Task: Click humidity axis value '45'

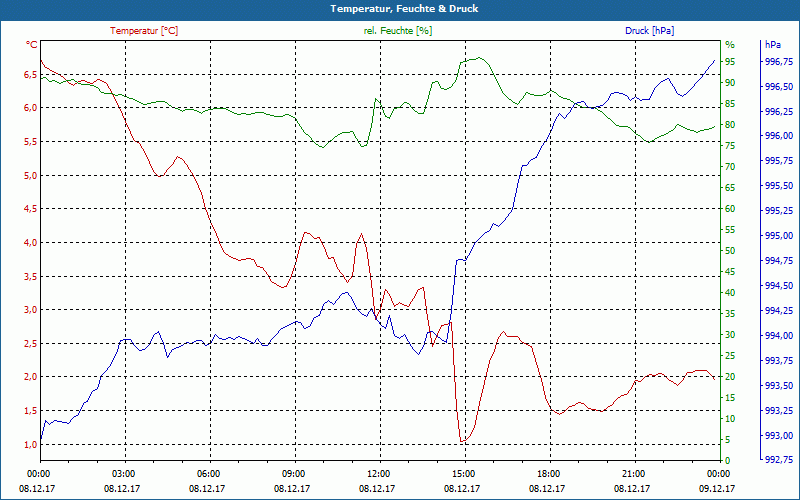Action: [730, 272]
